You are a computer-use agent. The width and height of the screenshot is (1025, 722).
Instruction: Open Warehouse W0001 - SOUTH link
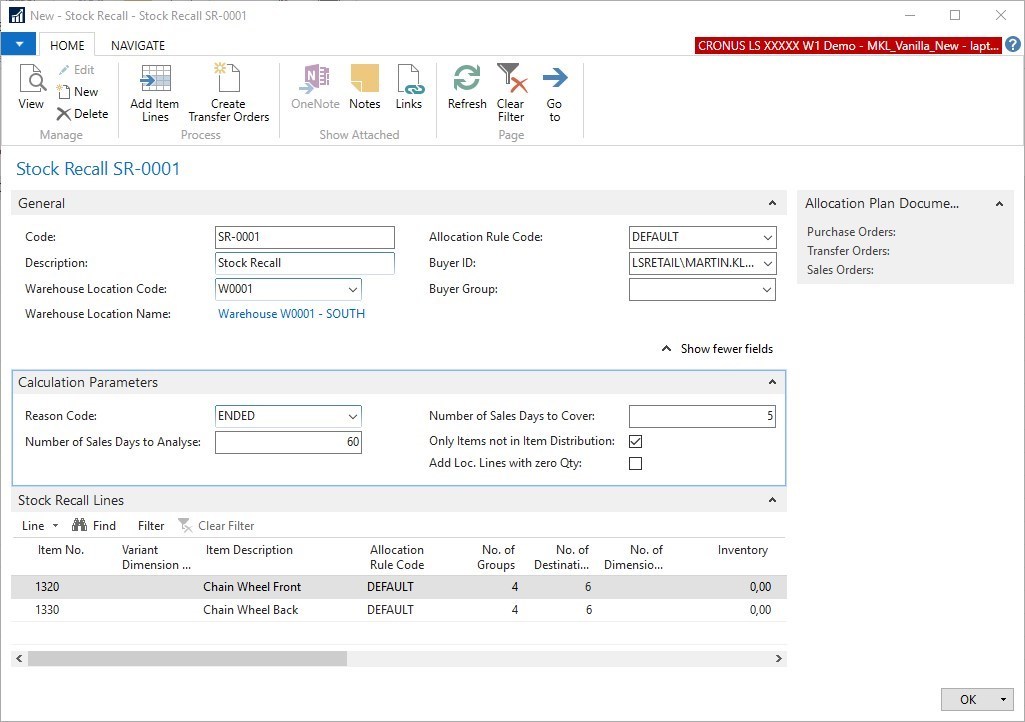[x=291, y=314]
